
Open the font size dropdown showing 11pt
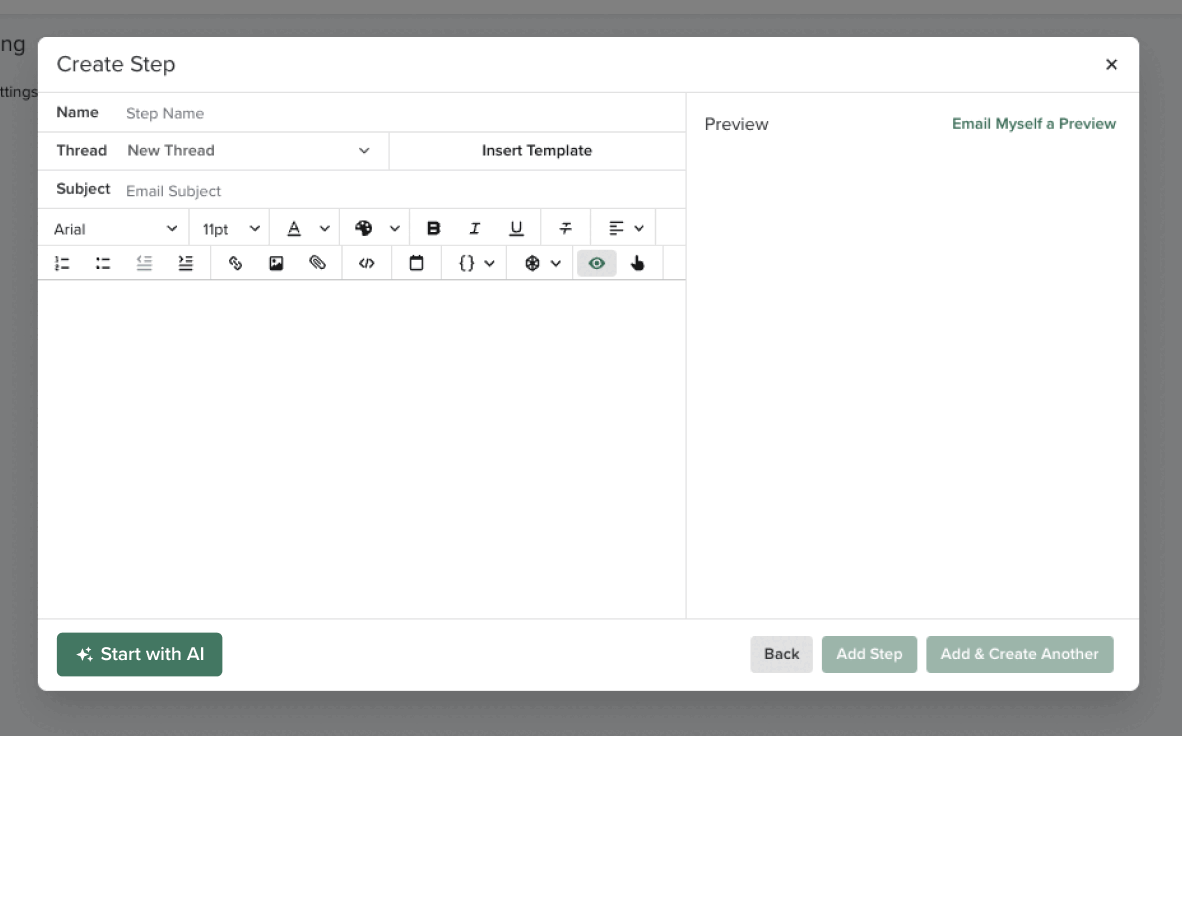(x=229, y=228)
